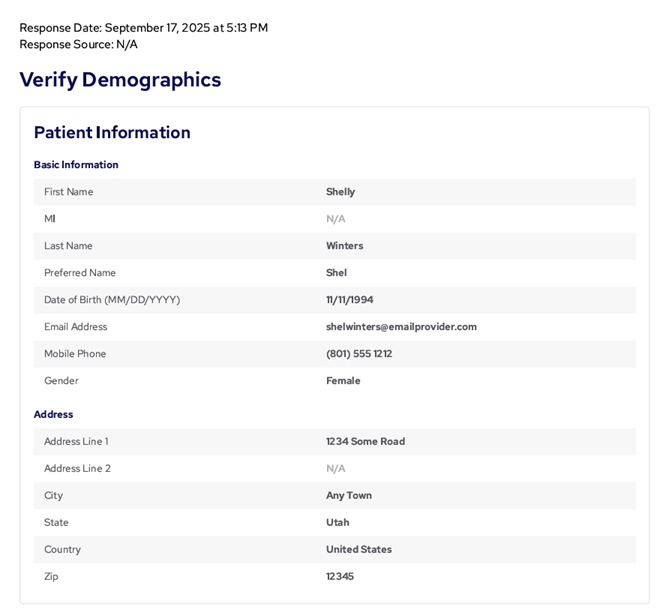Click the Response Date timestamp line
Viewport: 669px width, 616px height.
[x=143, y=28]
